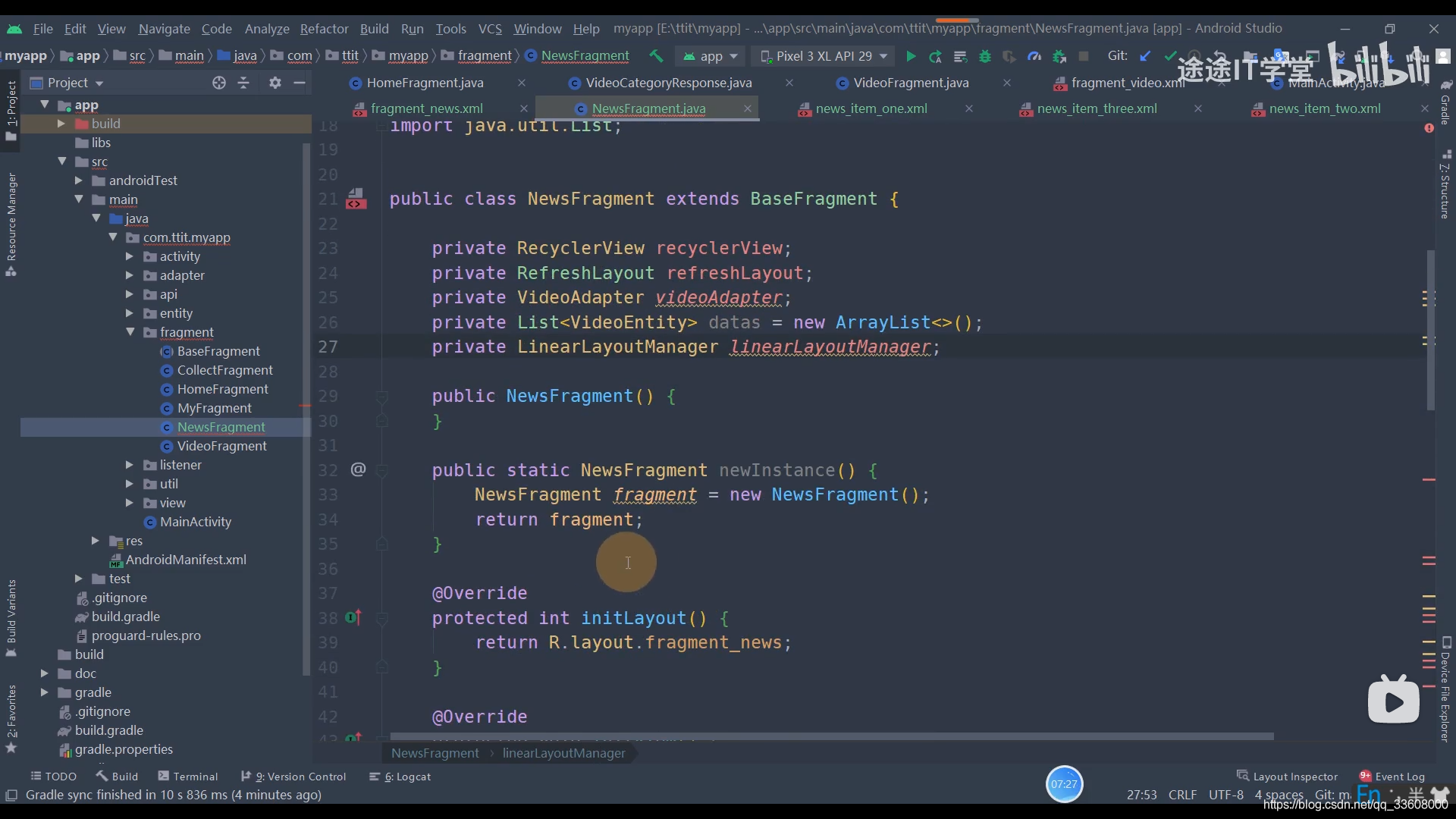Start debugging with the green bug icon

985,56
